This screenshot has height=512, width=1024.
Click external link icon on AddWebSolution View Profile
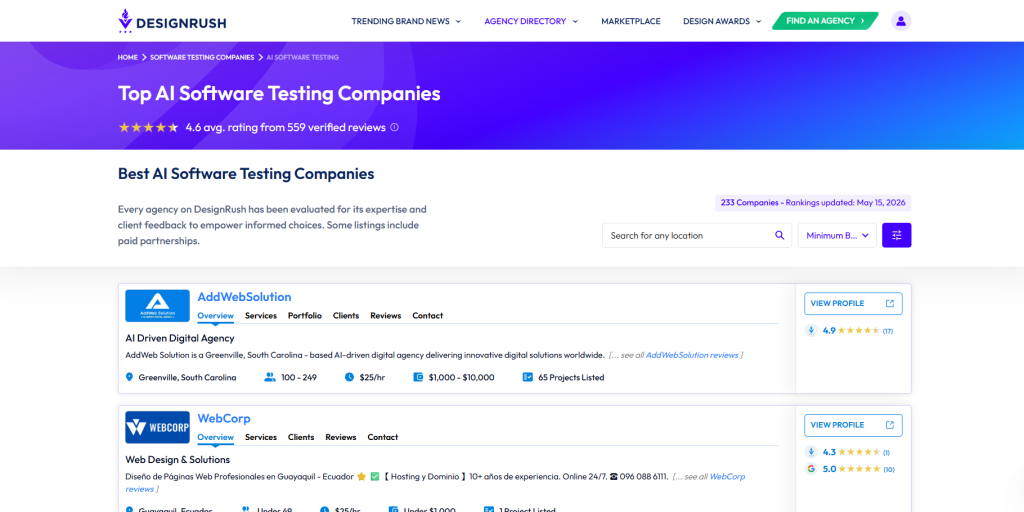pos(889,303)
